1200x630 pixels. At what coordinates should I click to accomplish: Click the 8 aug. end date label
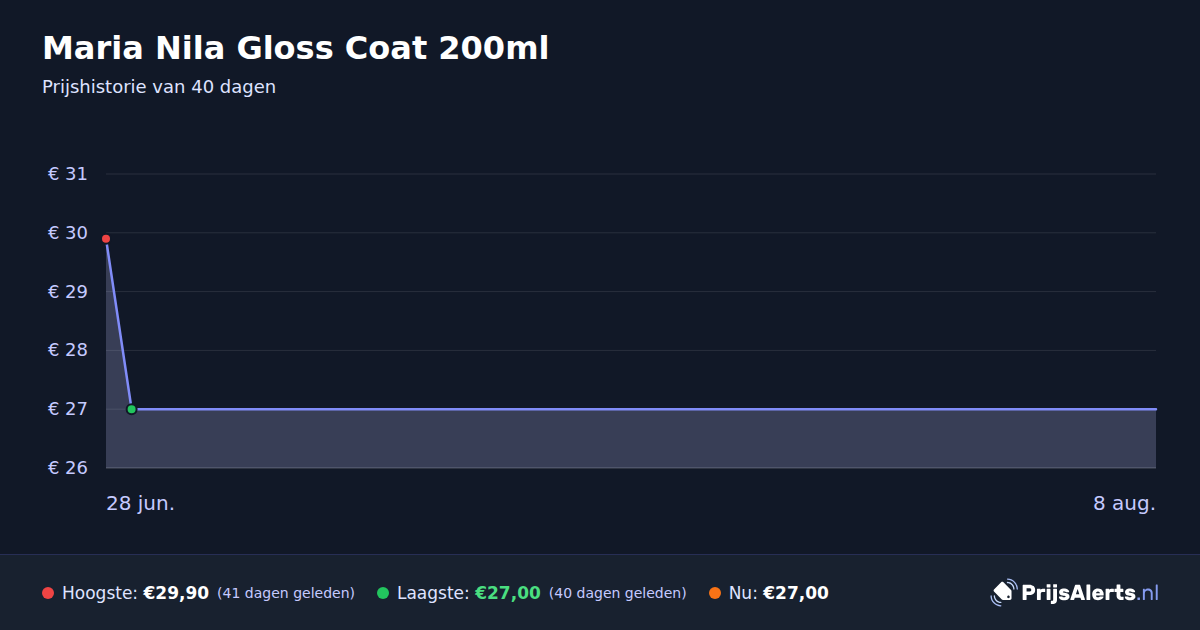(1124, 504)
